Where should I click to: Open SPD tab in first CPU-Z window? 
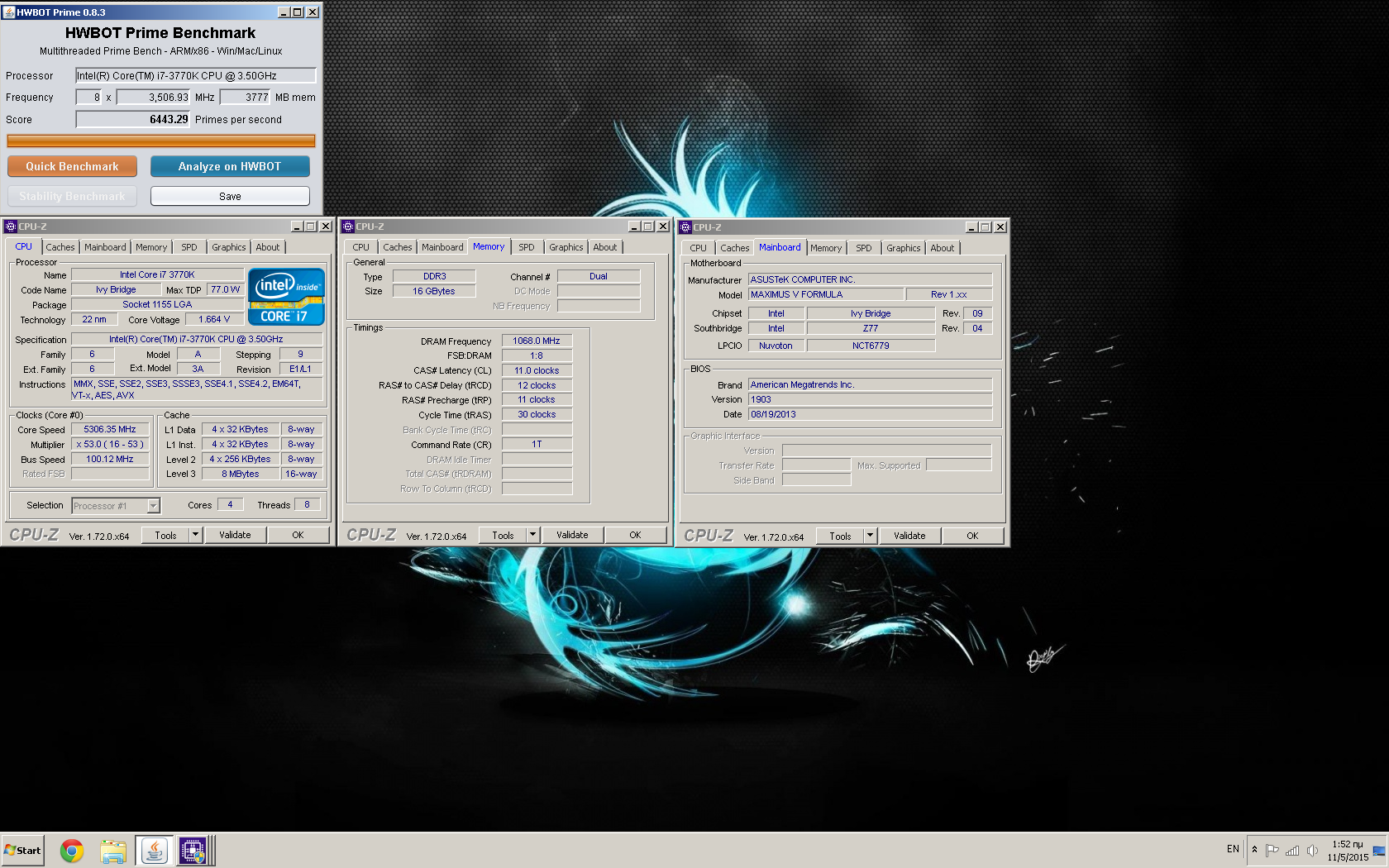click(x=189, y=247)
